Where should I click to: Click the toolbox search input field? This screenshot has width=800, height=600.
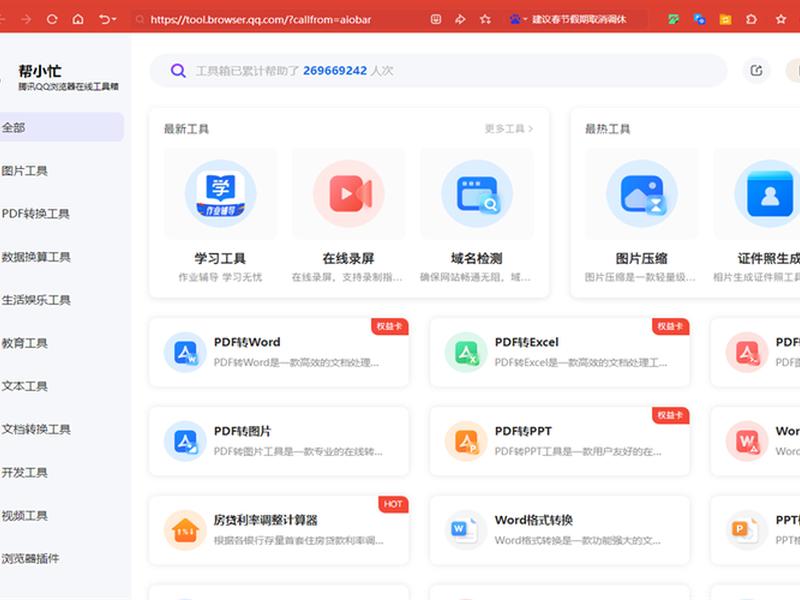pos(438,70)
